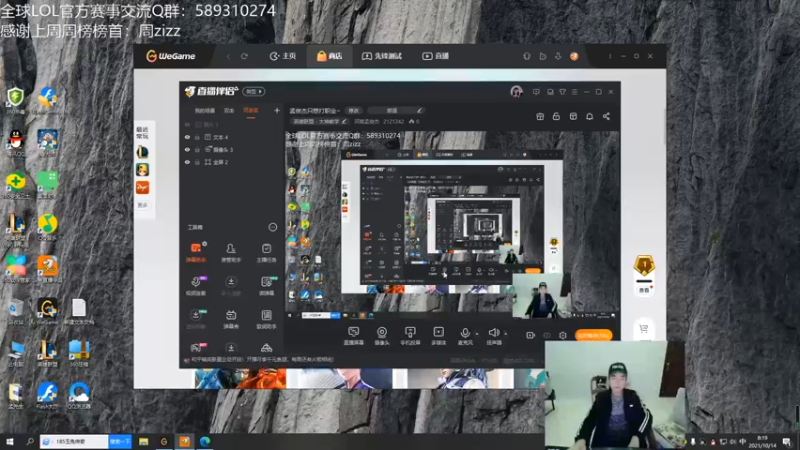800x450 pixels.
Task: Add a 手机投屏 phone casting source
Action: pos(410,336)
